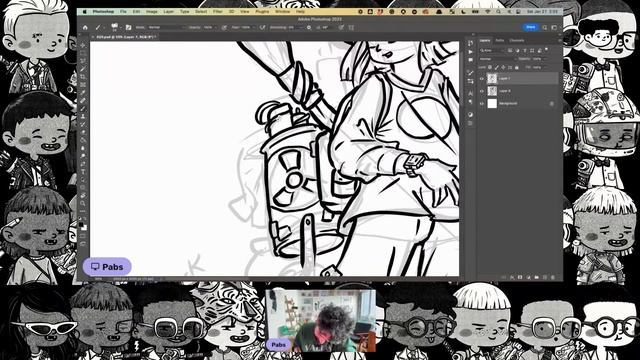Screen dimensions: 640x360
Task: Hide the top selected layer via eye icon
Action: pos(482,78)
